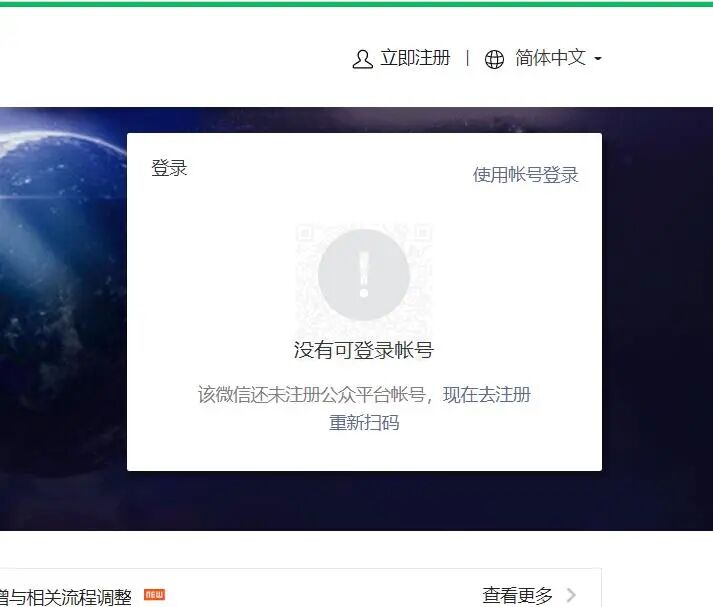Screen dimensions: 713x607
Task: Click the globe language icon
Action: click(x=494, y=59)
